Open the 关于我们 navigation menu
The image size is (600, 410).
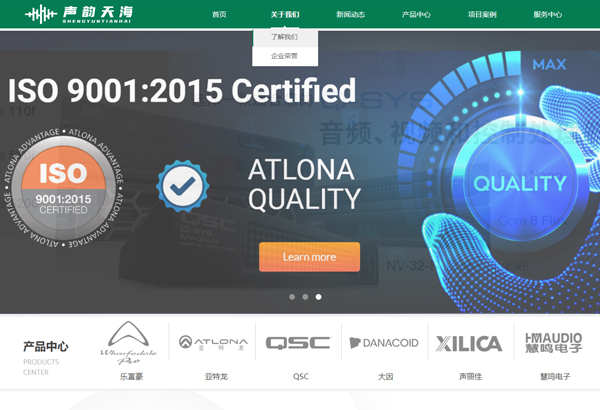(x=285, y=15)
